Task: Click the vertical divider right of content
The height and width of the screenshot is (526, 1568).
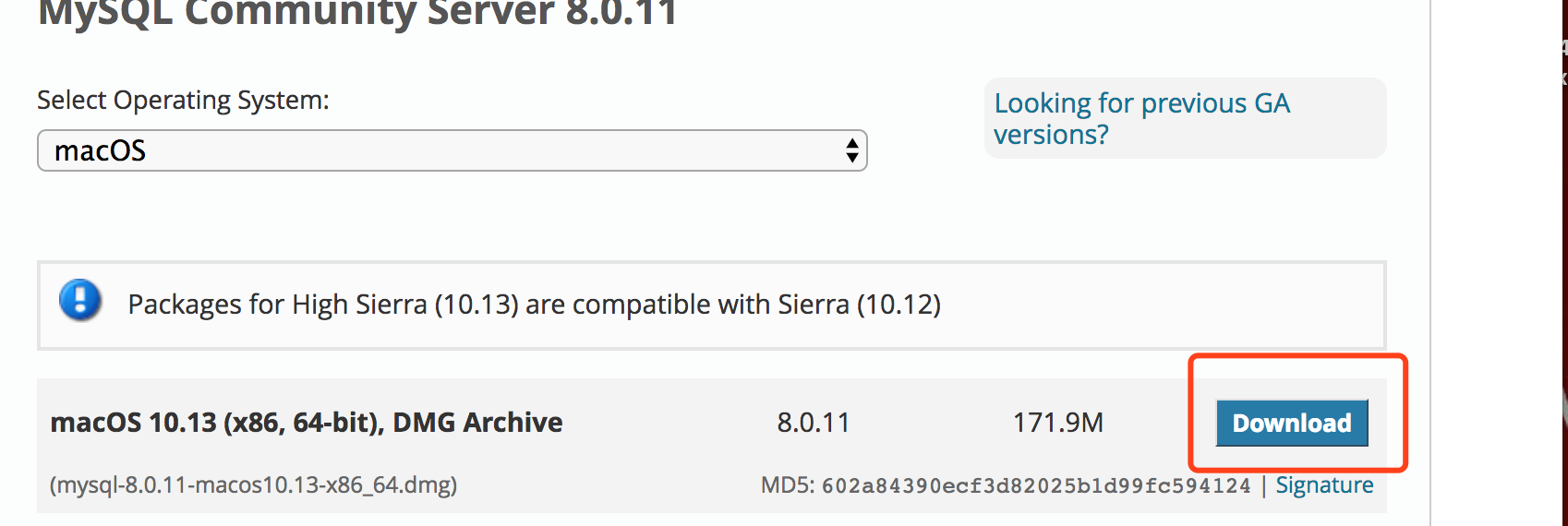Action: click(x=1430, y=263)
